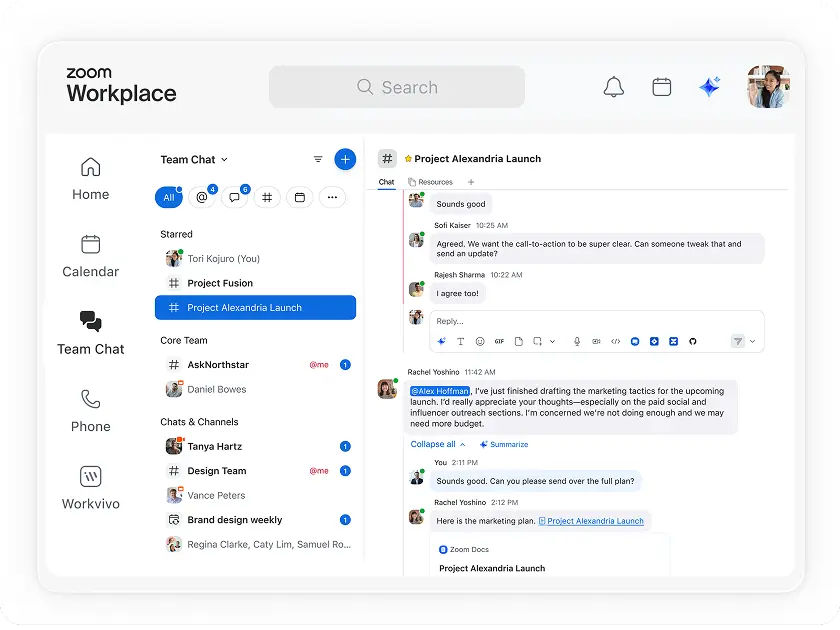
Task: Open the AI Companion sparkle icon in compose bar
Action: [441, 341]
